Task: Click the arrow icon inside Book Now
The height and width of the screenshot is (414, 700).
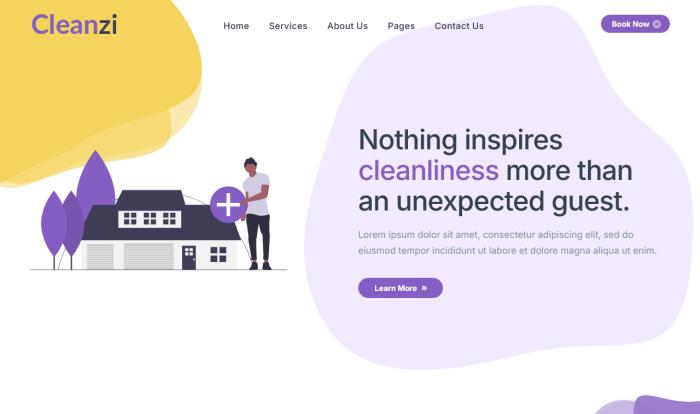Action: point(656,24)
